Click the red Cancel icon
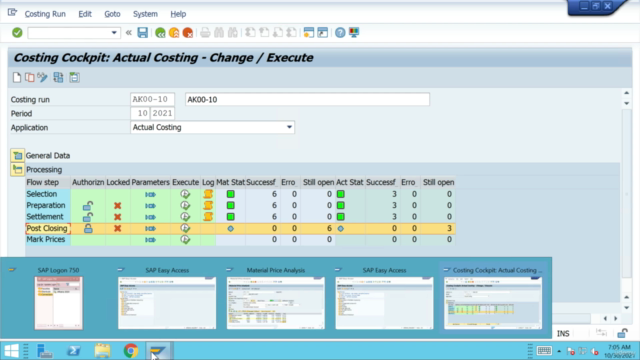This screenshot has width=640, height=360. pyautogui.click(x=188, y=33)
